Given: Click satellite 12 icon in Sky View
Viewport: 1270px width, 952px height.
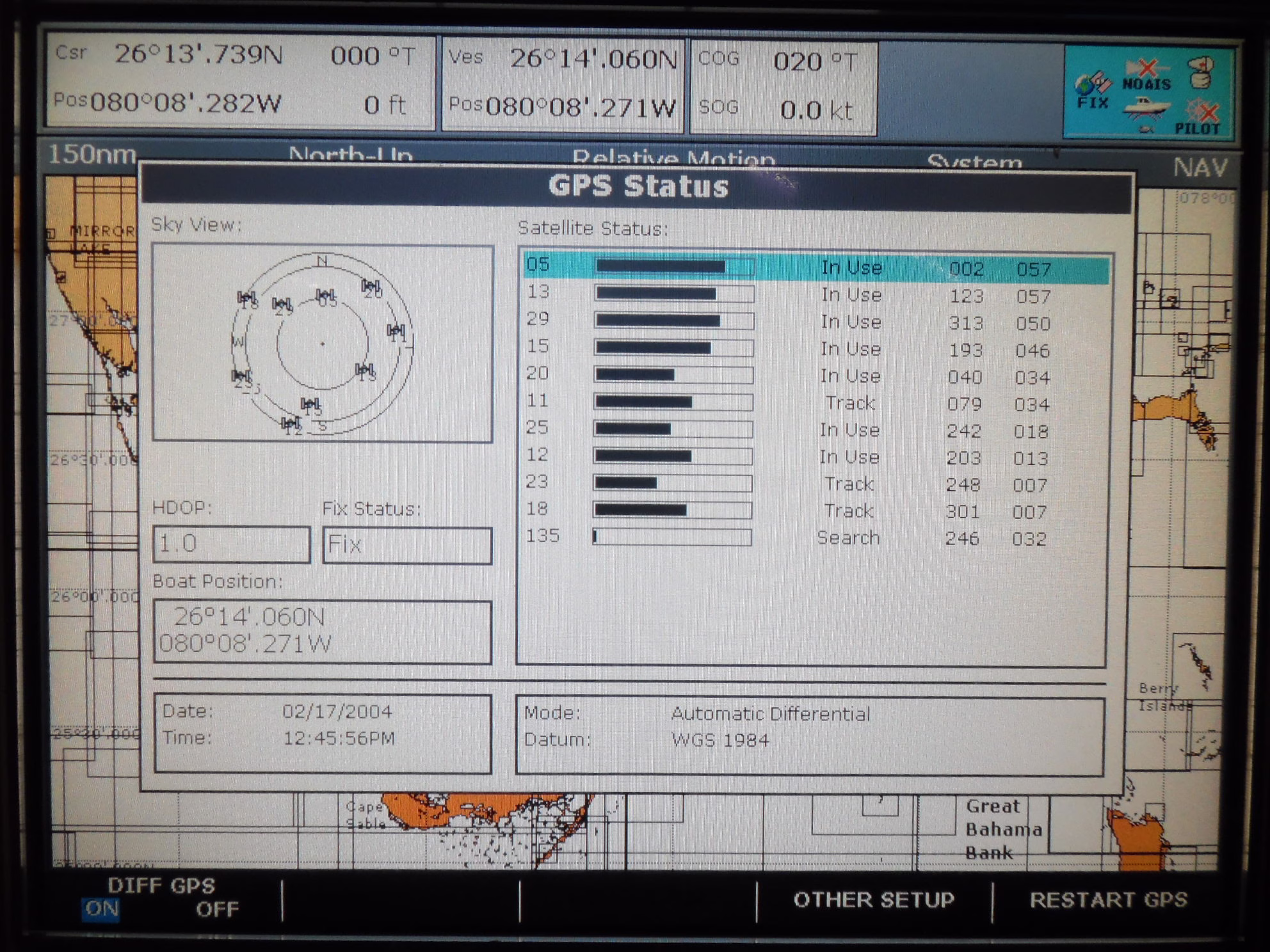Looking at the screenshot, I should [x=291, y=424].
